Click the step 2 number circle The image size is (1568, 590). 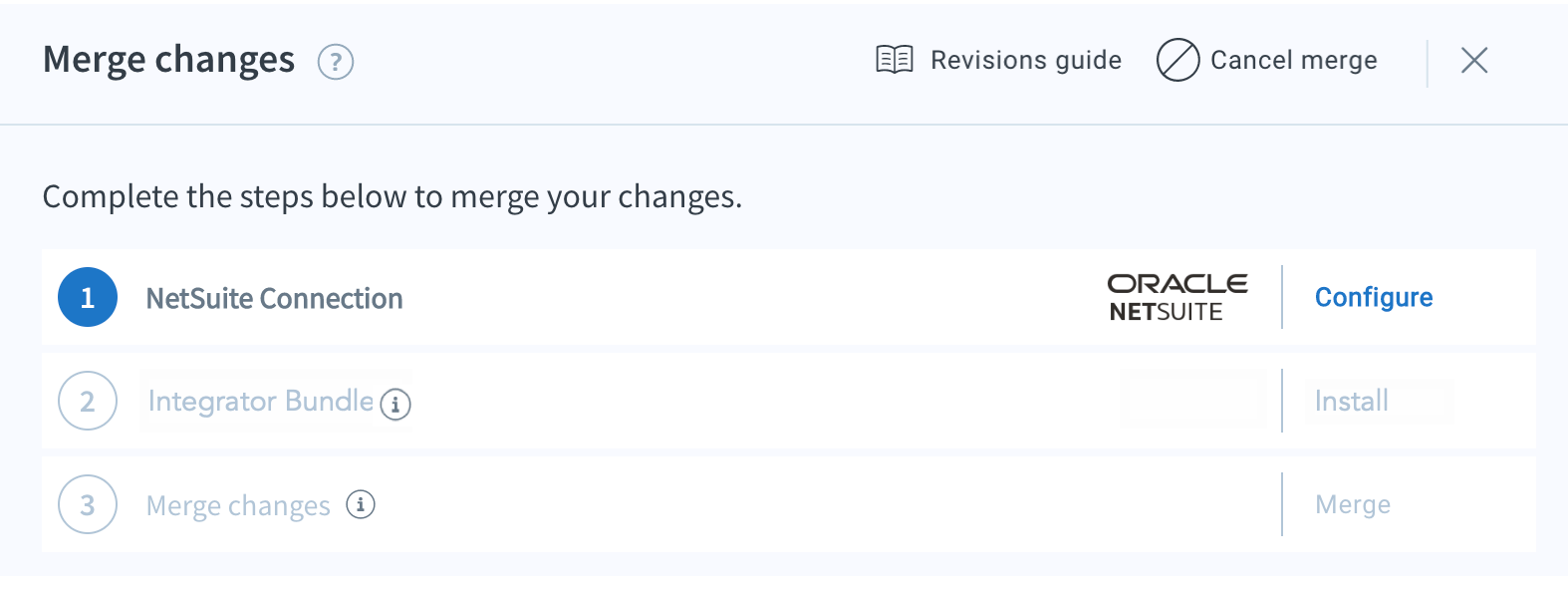pyautogui.click(x=88, y=401)
